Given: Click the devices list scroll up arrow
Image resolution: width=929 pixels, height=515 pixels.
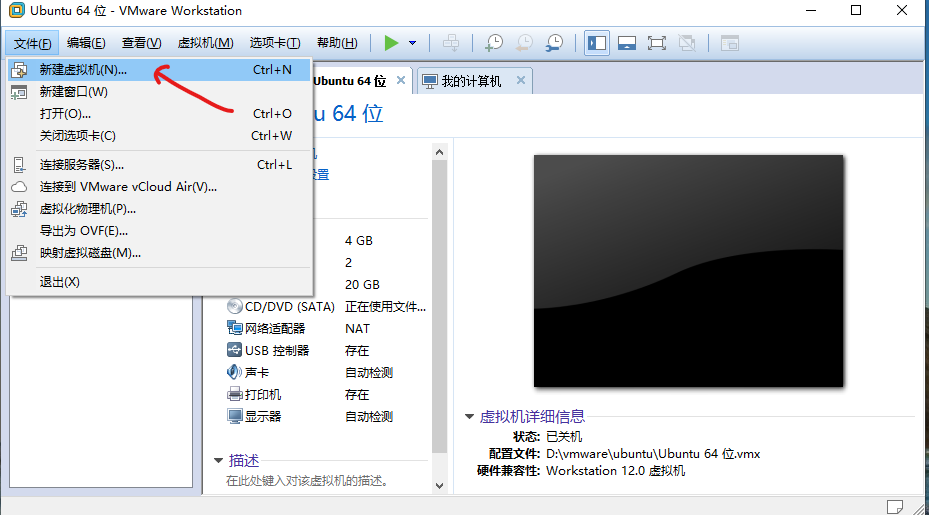Looking at the screenshot, I should tap(439, 152).
